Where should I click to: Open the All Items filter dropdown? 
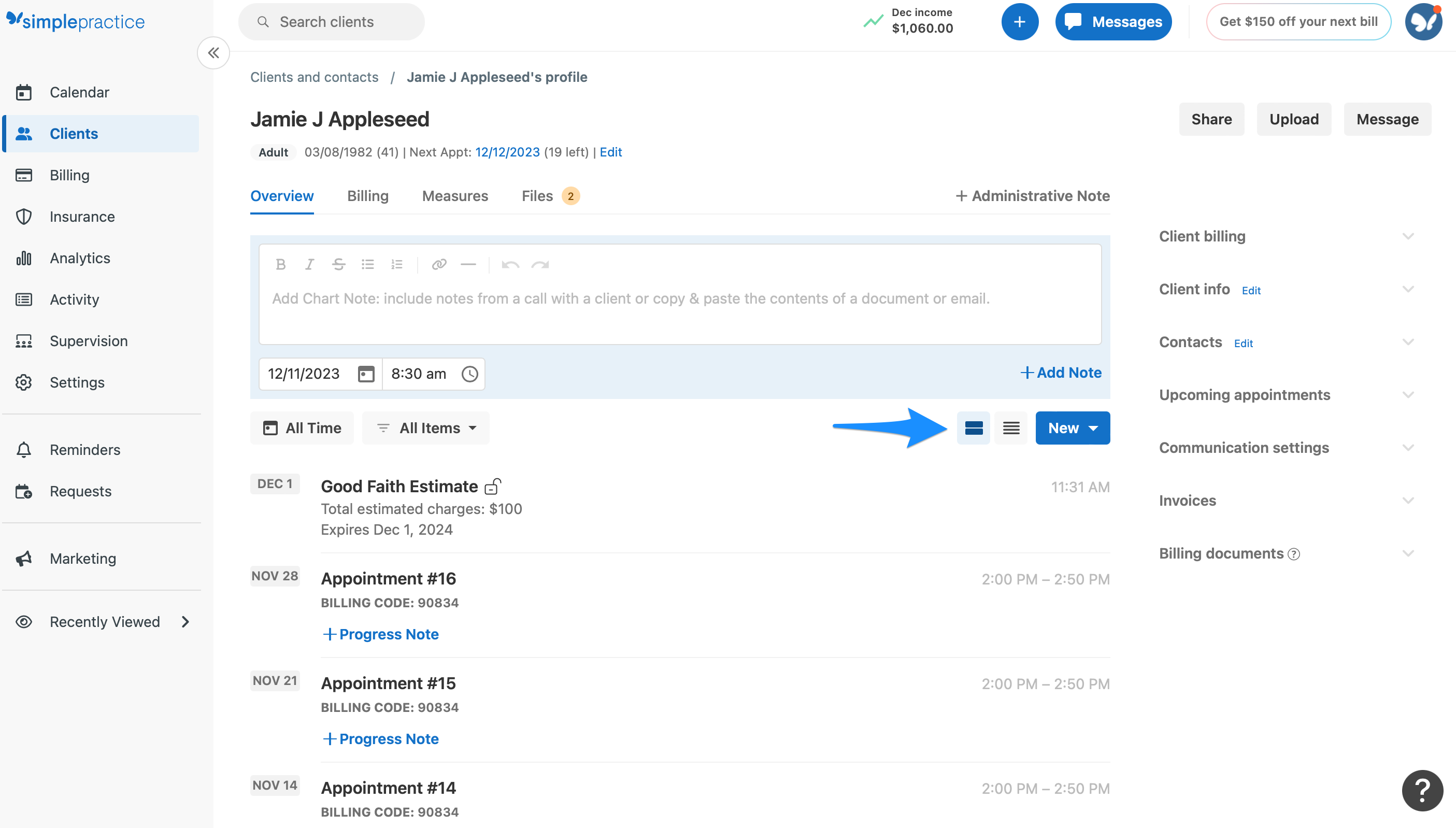426,428
